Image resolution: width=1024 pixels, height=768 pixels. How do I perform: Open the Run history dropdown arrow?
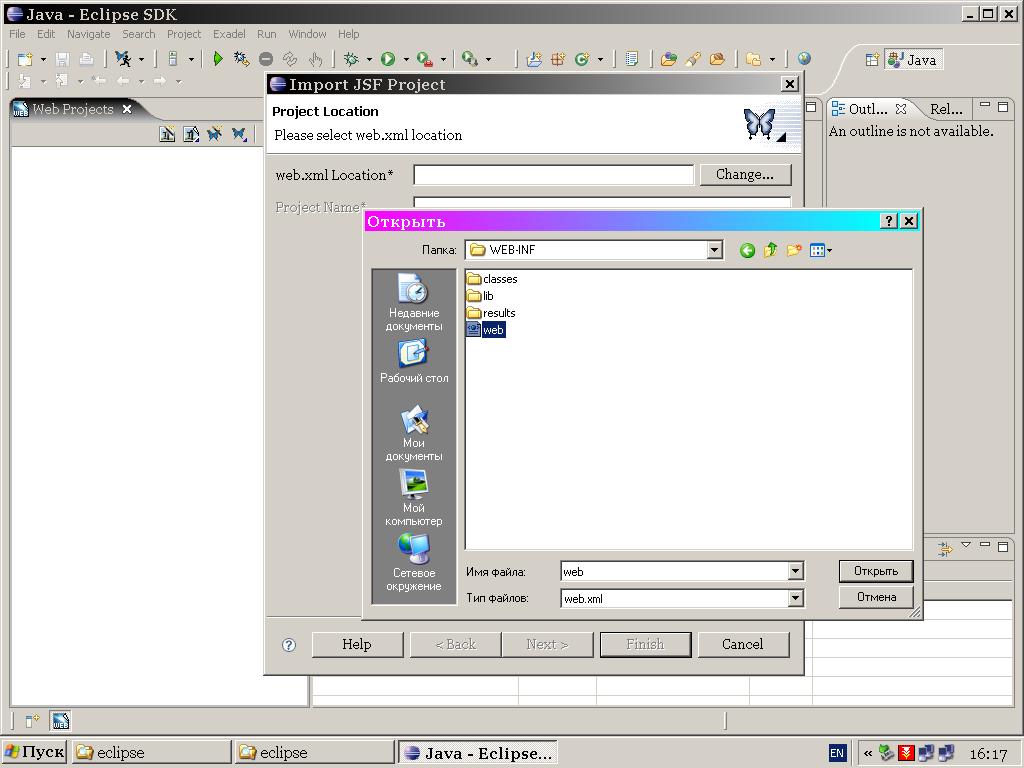click(x=406, y=59)
